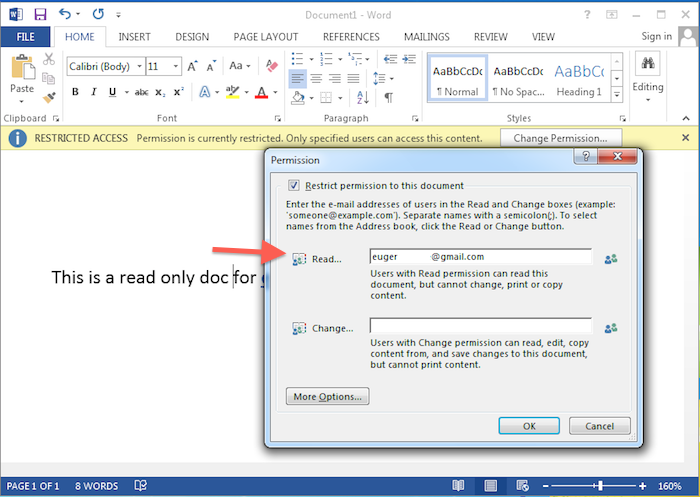Click the Paste clipboard icon

tap(22, 67)
